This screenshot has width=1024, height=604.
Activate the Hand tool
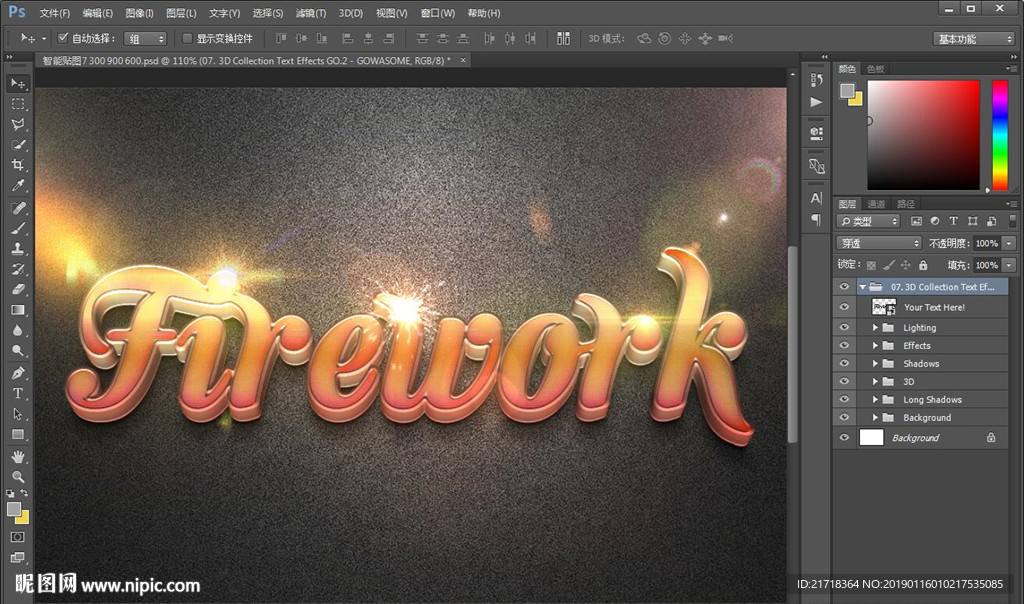coord(18,456)
